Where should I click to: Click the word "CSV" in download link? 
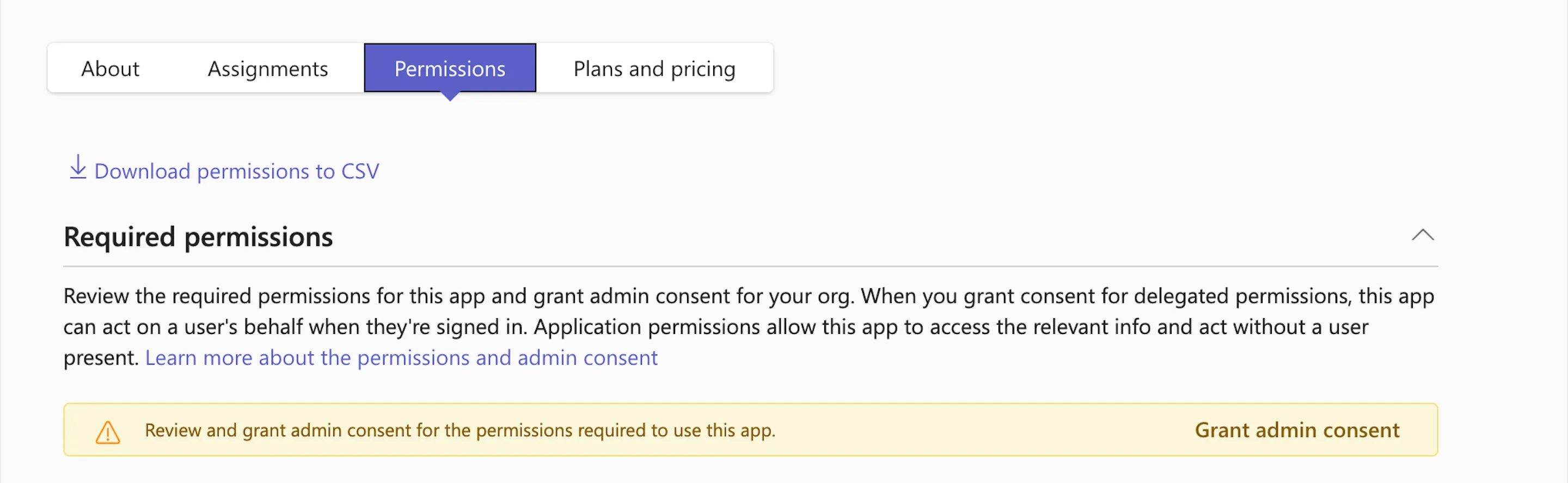pos(360,171)
